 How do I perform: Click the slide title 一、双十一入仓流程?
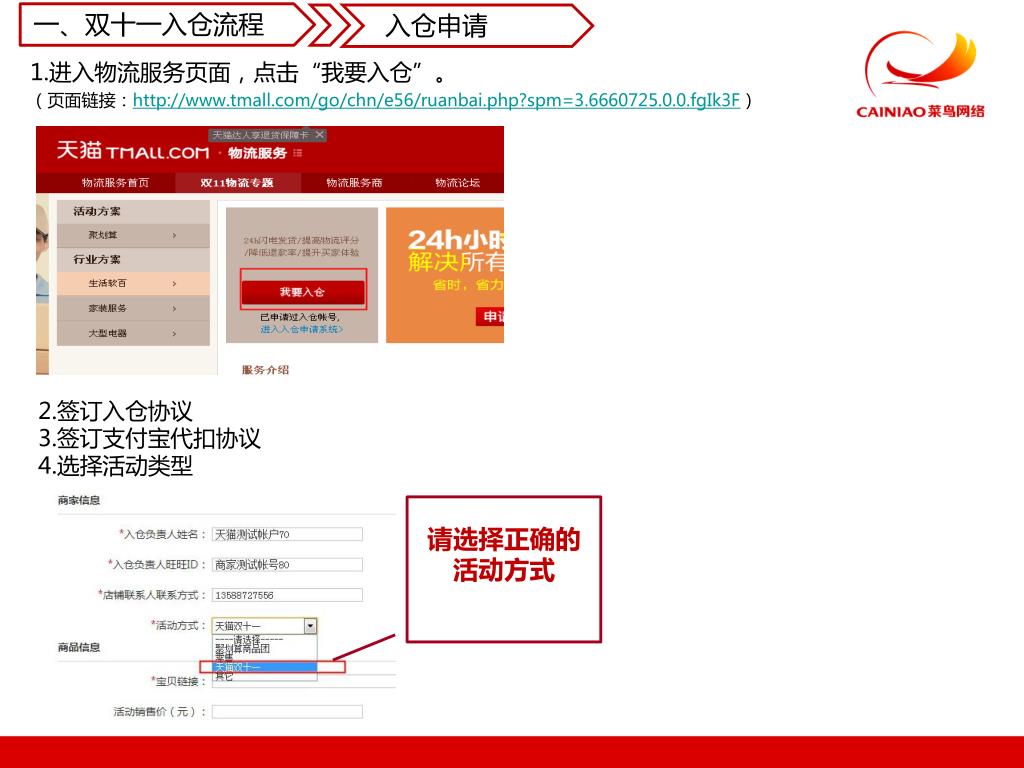(148, 25)
